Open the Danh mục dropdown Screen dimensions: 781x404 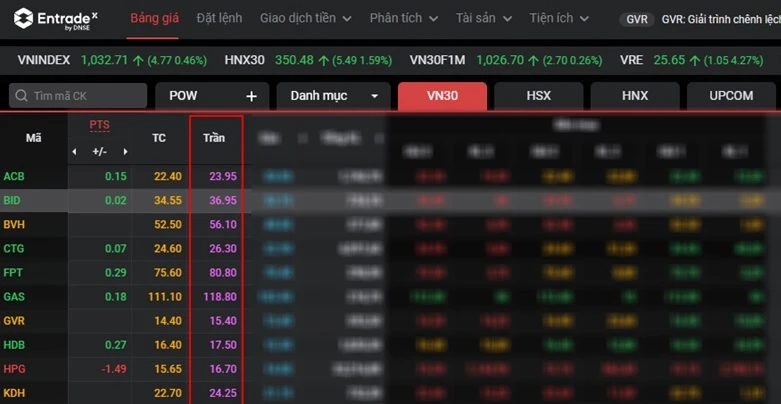334,96
